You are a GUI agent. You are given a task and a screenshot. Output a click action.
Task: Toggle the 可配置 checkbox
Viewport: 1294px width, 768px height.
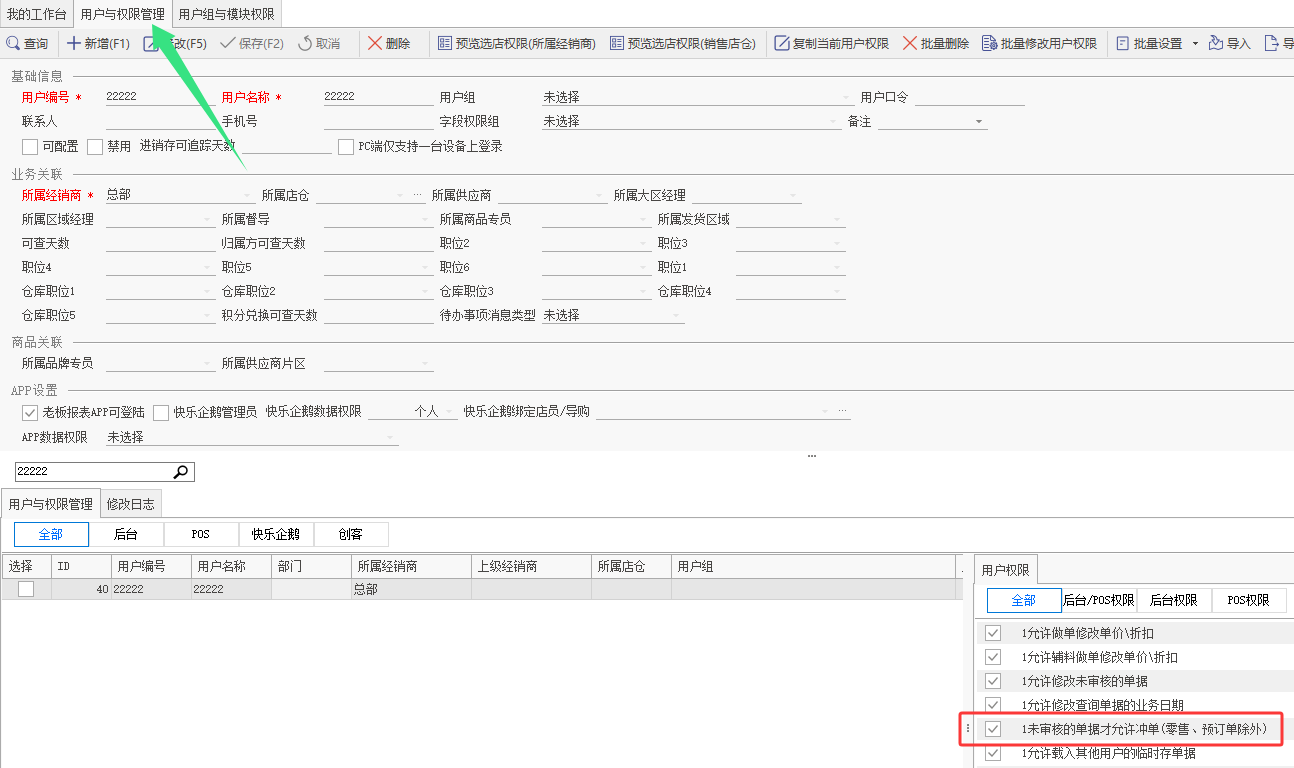coord(30,147)
